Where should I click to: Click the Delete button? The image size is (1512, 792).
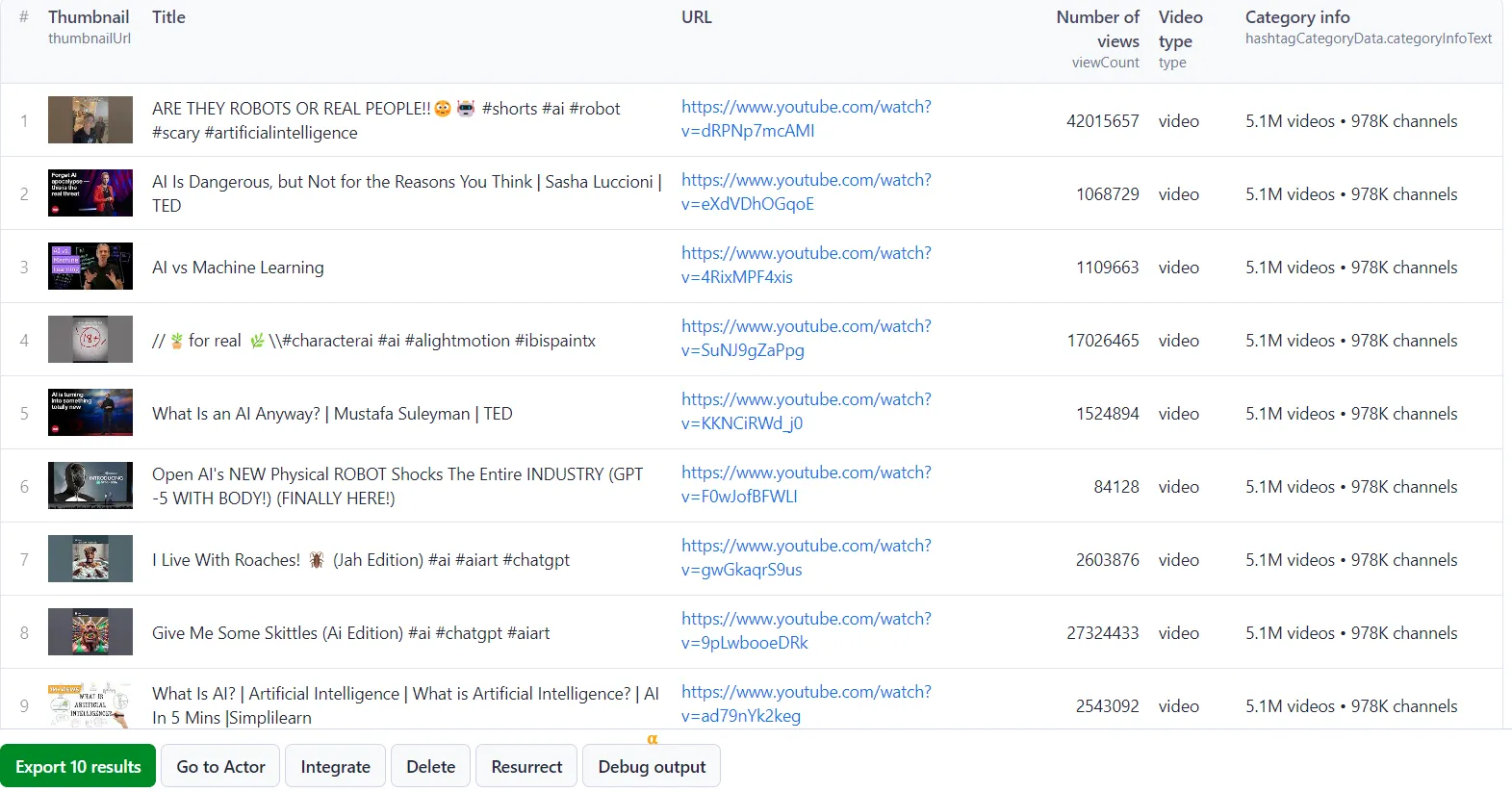[x=430, y=766]
